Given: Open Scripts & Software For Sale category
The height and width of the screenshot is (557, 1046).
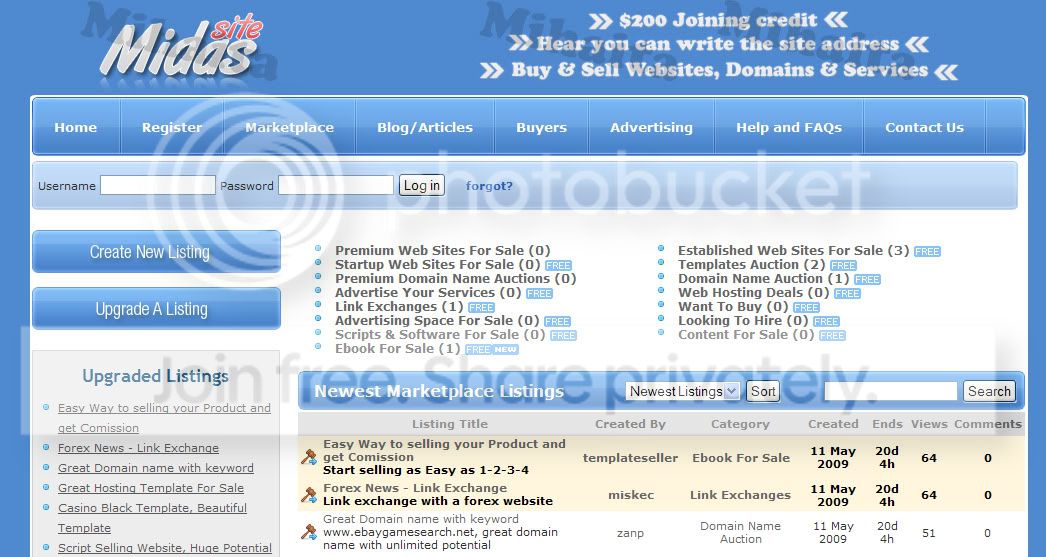Looking at the screenshot, I should click(440, 335).
